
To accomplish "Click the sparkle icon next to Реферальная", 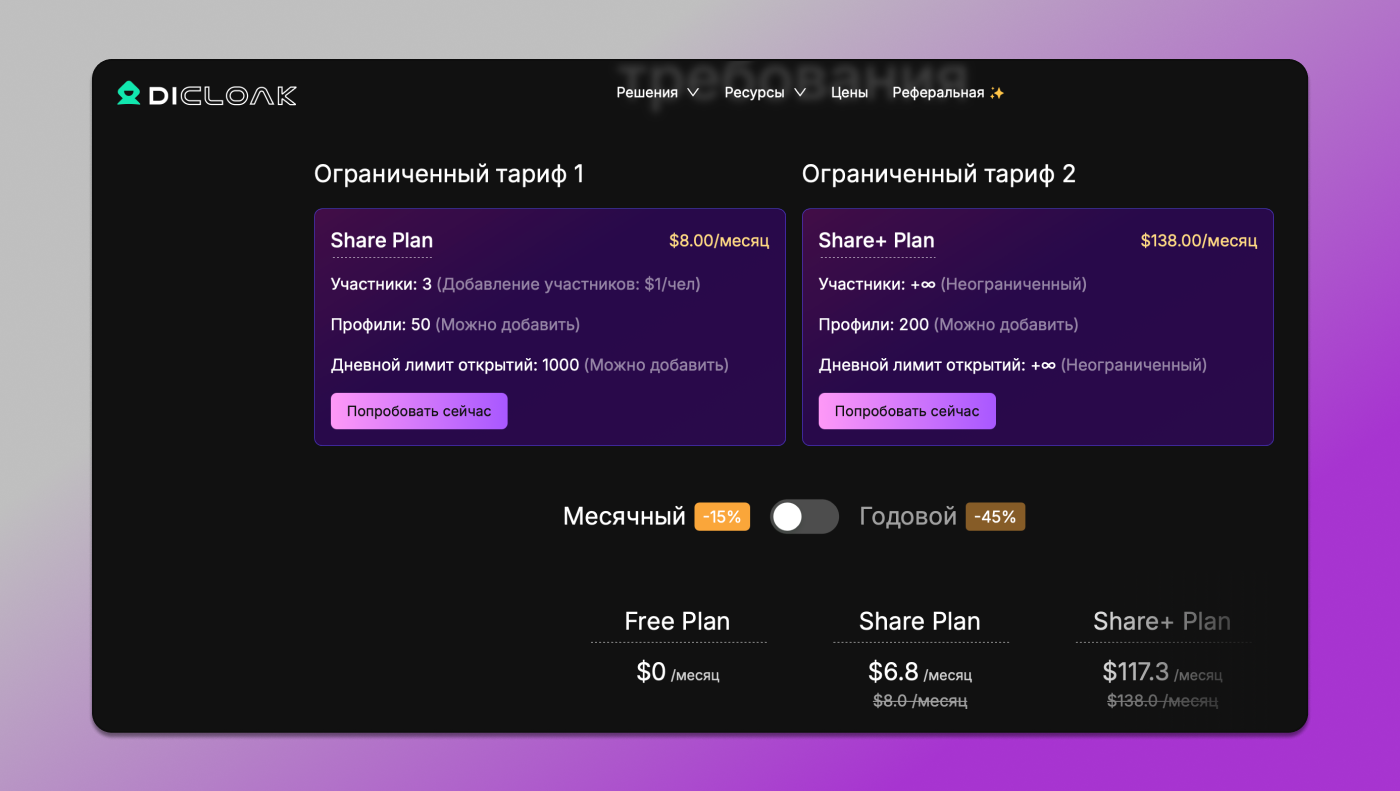I will [x=996, y=91].
